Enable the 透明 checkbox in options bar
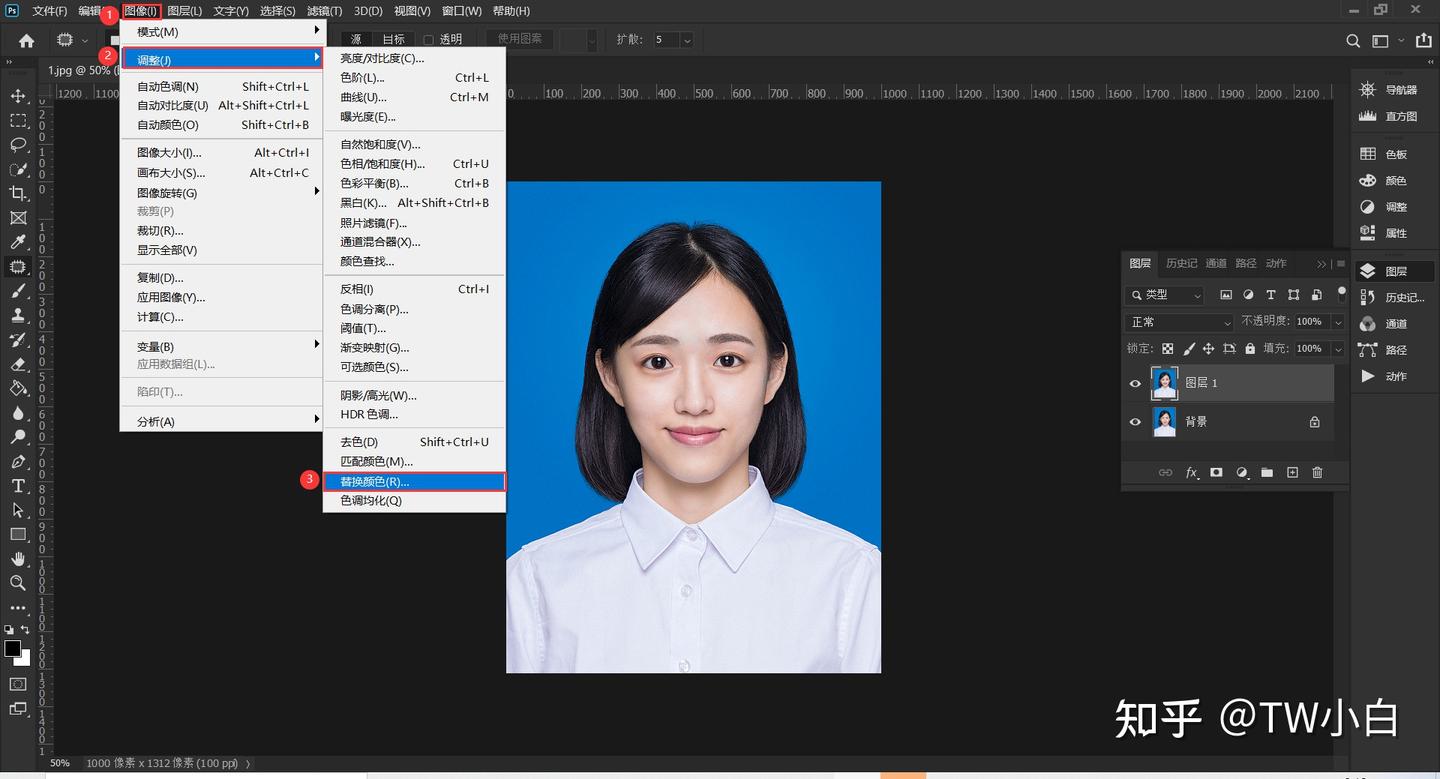This screenshot has width=1440, height=779. [x=429, y=40]
